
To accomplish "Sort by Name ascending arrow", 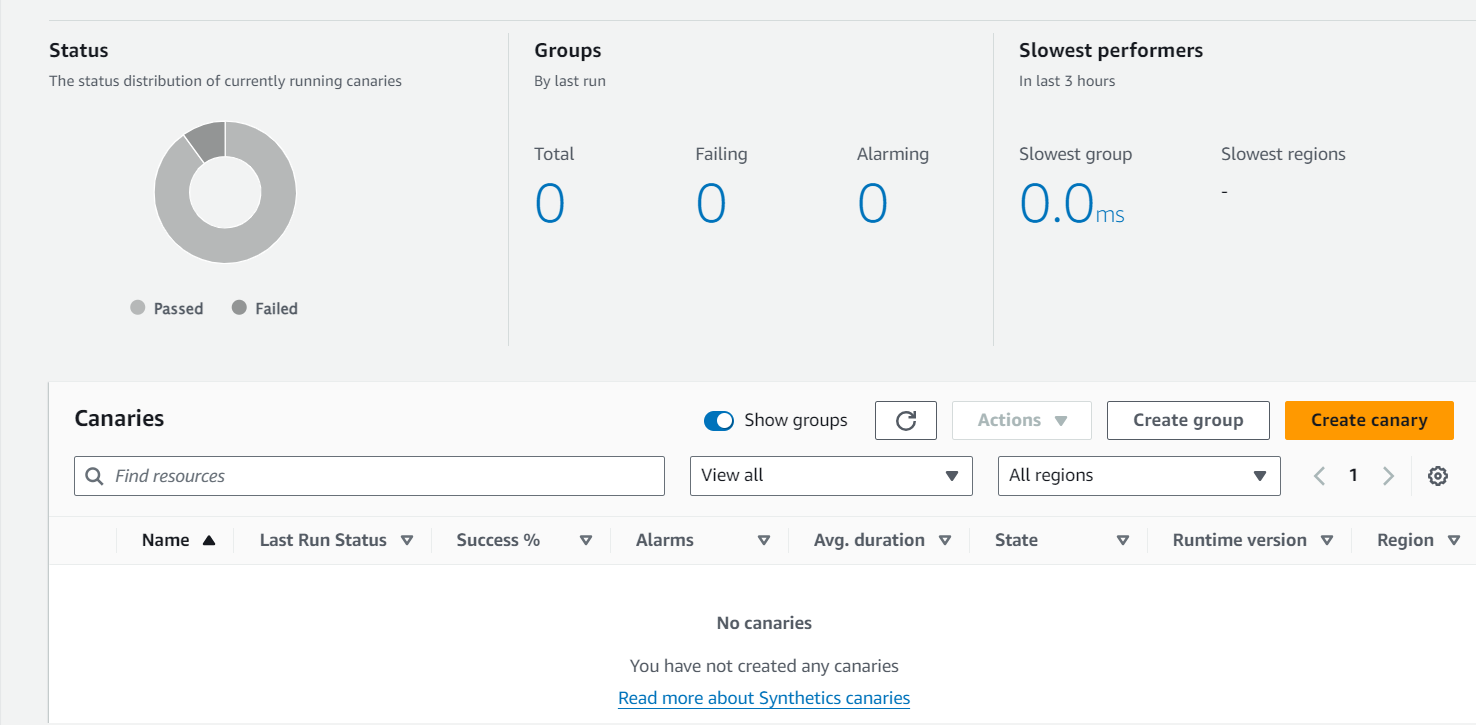I will [209, 540].
